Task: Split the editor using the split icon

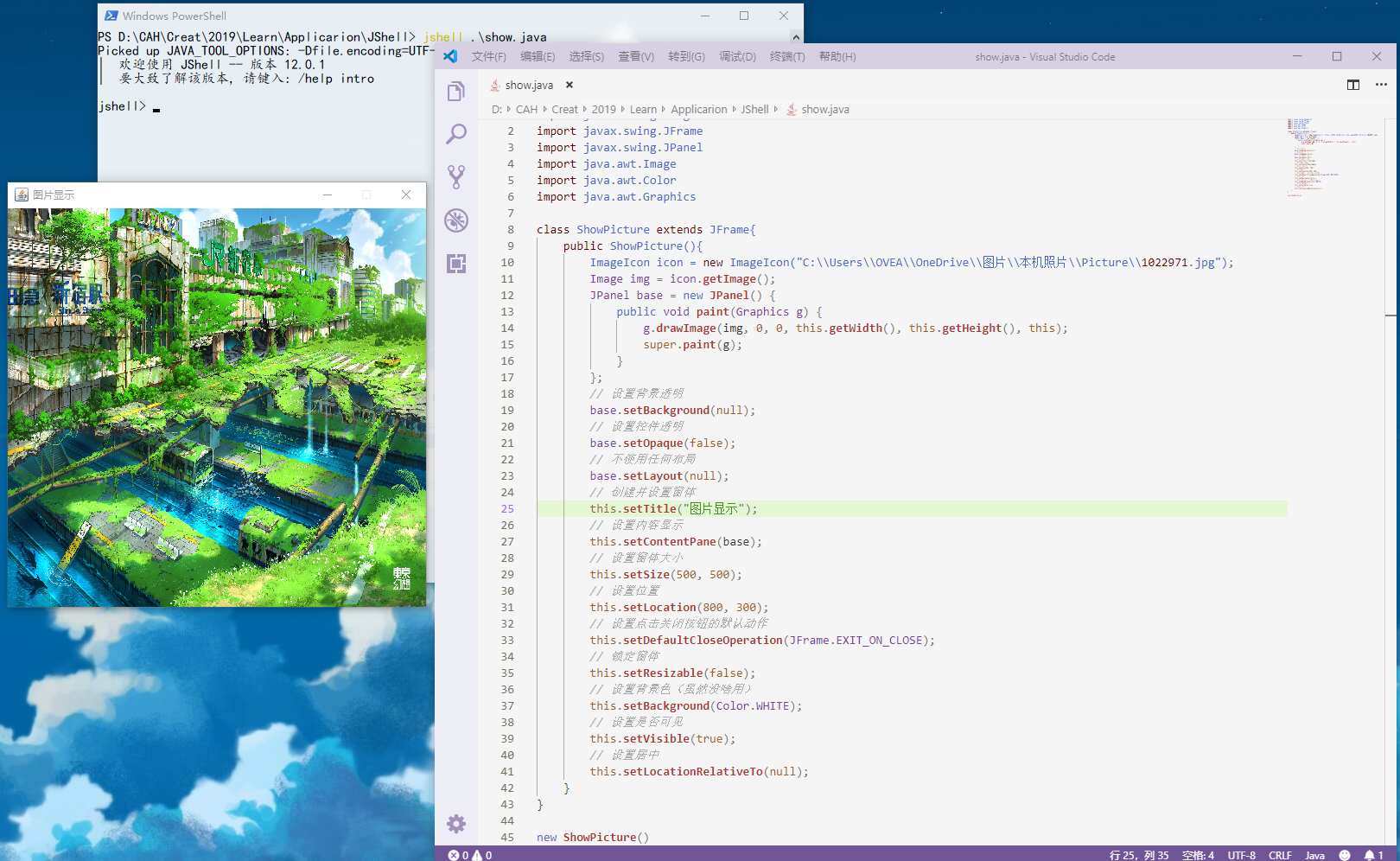Action: click(x=1352, y=85)
